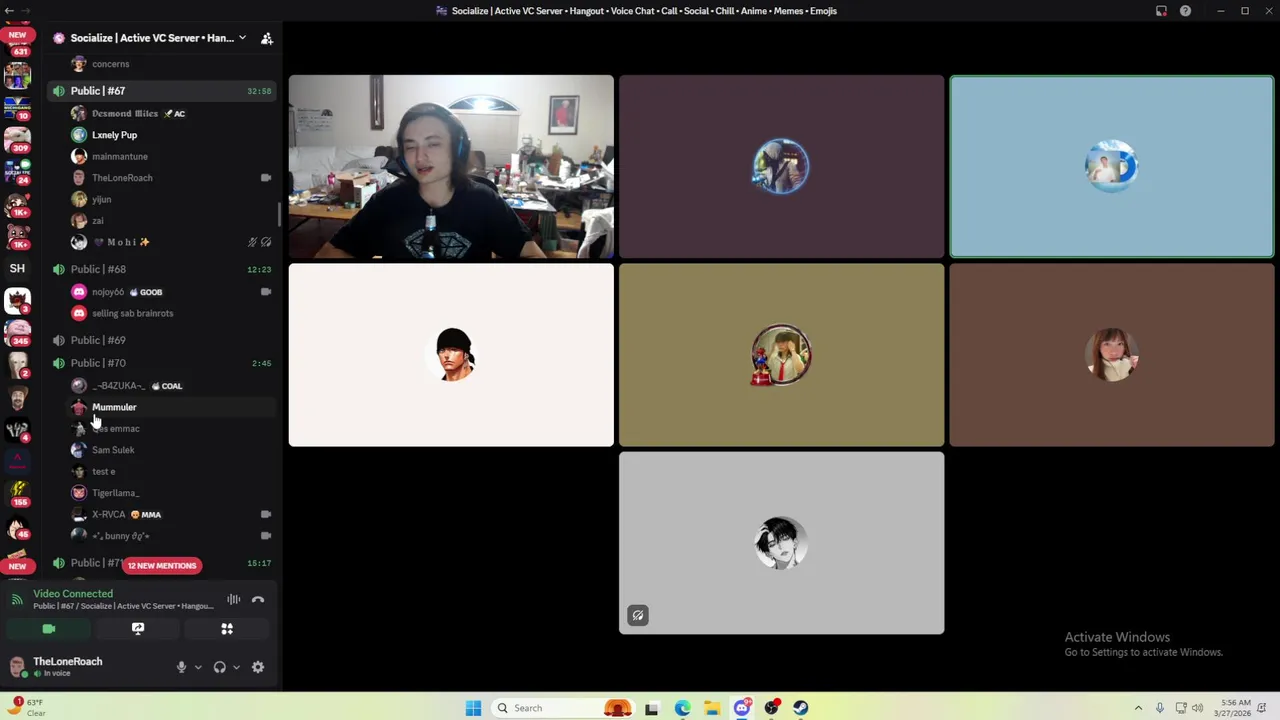Open the activities launcher button
Image resolution: width=1280 pixels, height=720 pixels.
click(x=227, y=629)
